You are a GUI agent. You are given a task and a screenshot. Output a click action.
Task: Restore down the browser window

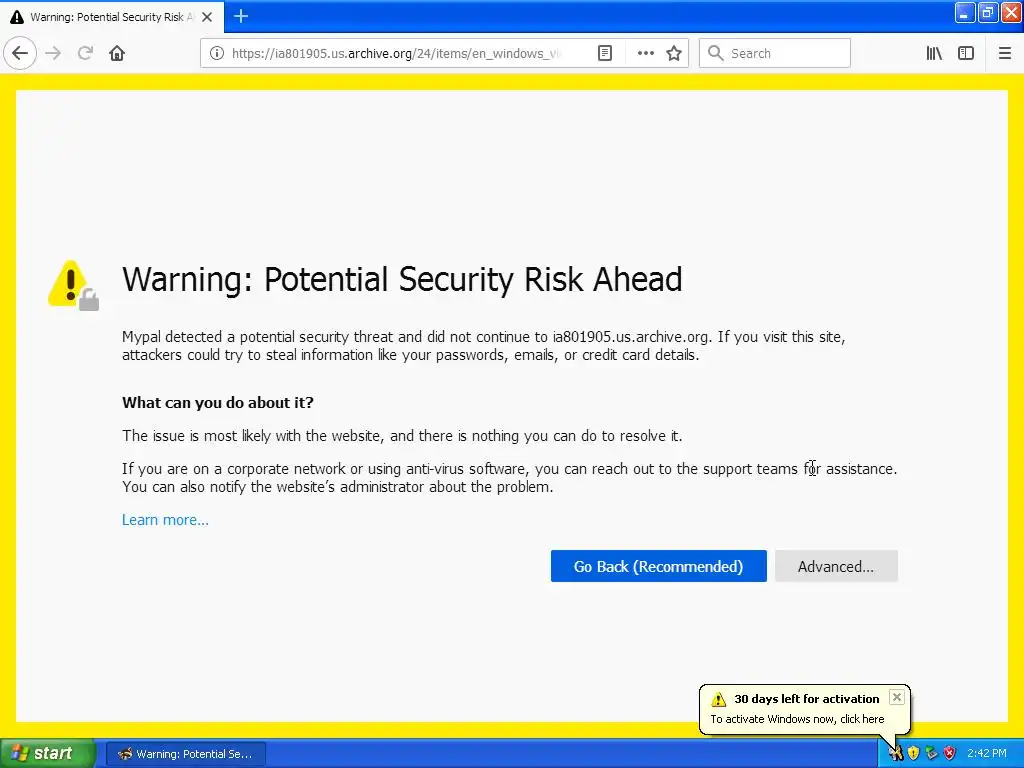987,13
